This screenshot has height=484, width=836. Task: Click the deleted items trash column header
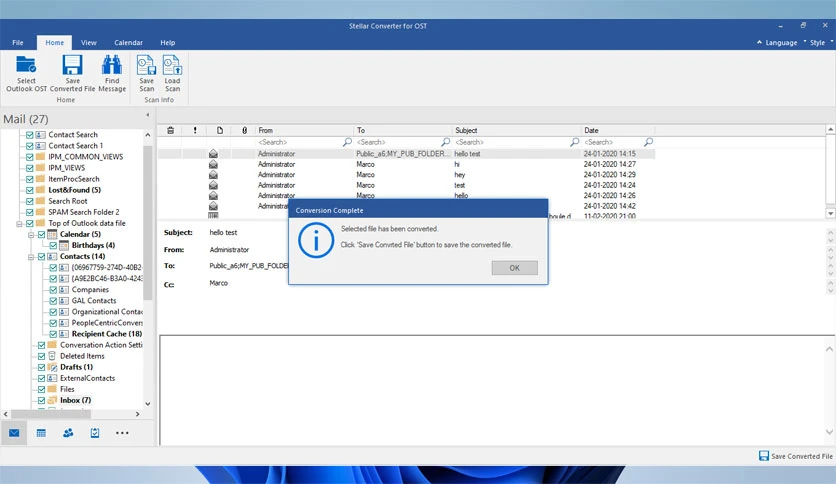tap(170, 130)
